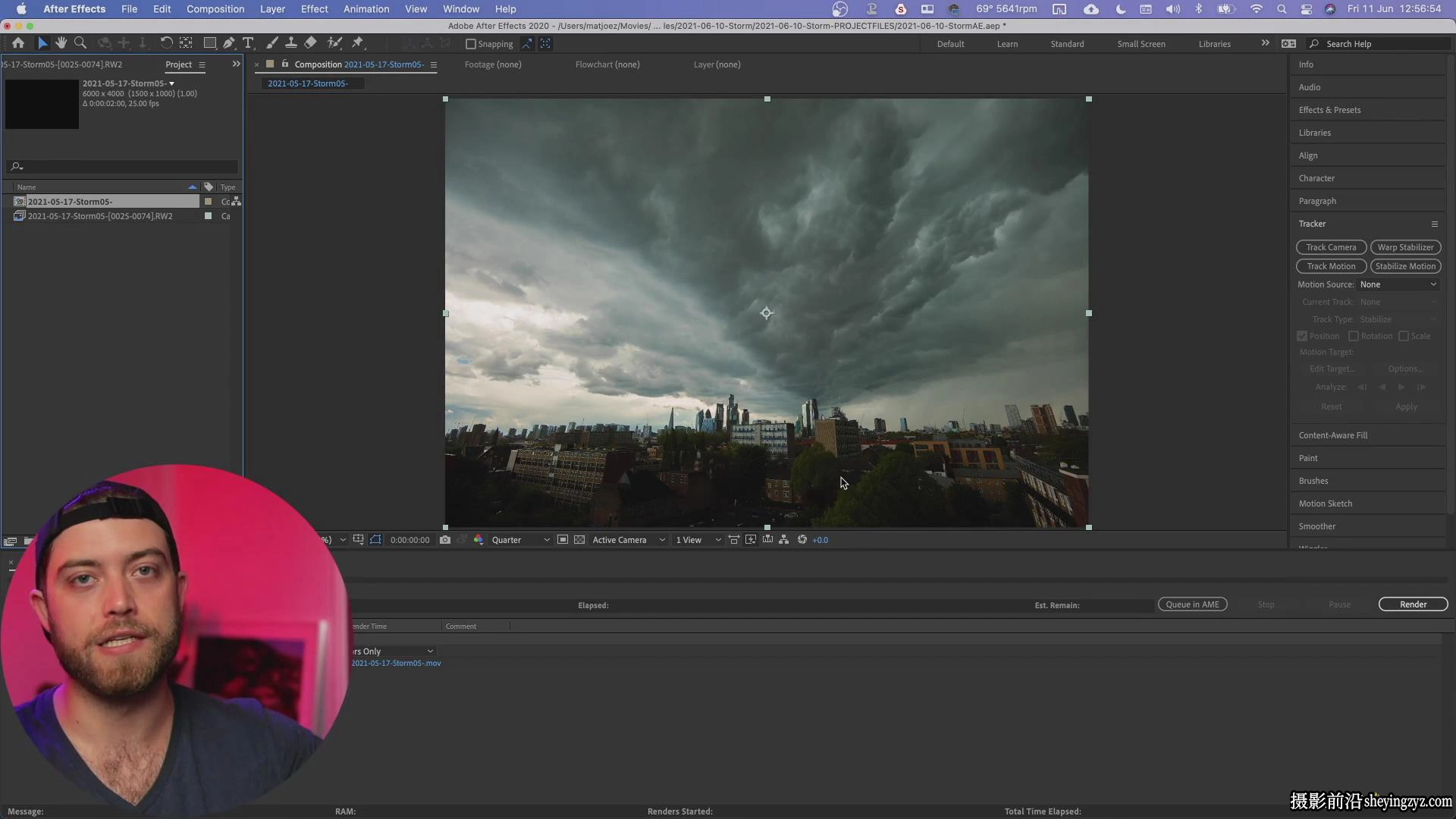The height and width of the screenshot is (819, 1456).
Task: Select the Pan Behind anchor point tool
Action: coord(186,43)
